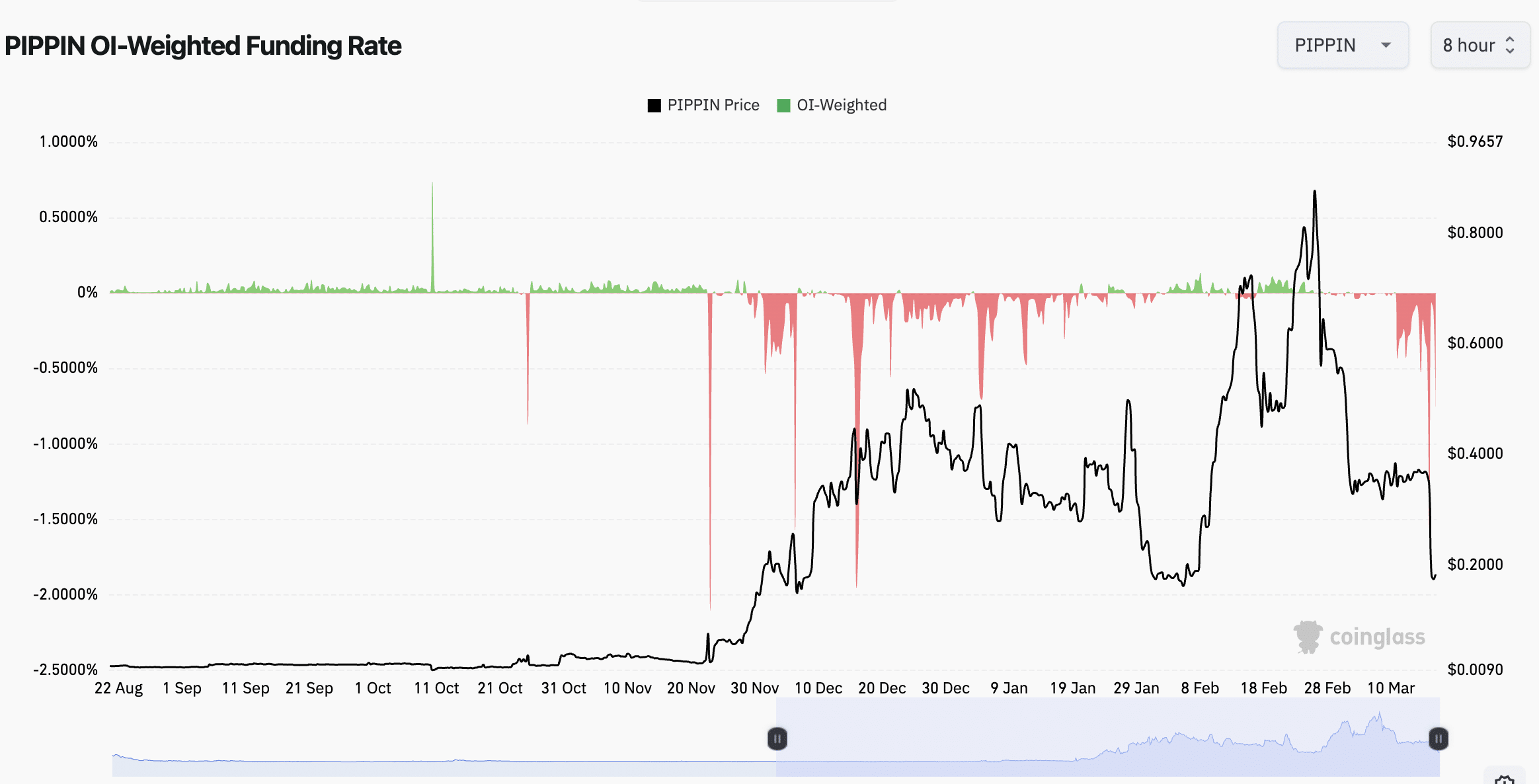Viewport: 1539px width, 784px height.
Task: Click the left range slider pause-style handle
Action: (x=777, y=738)
